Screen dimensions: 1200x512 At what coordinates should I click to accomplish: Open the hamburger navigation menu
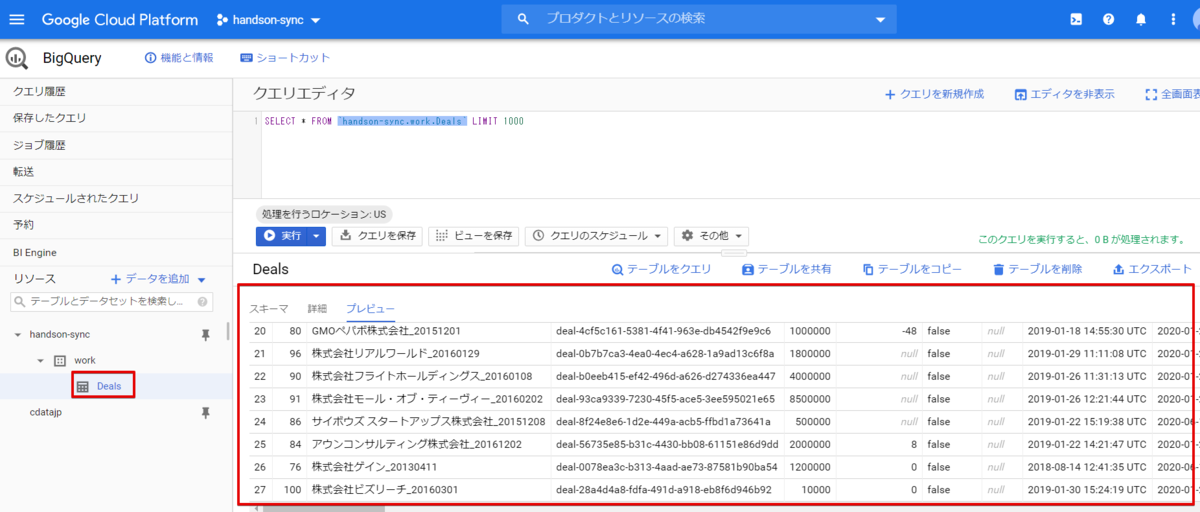click(17, 19)
